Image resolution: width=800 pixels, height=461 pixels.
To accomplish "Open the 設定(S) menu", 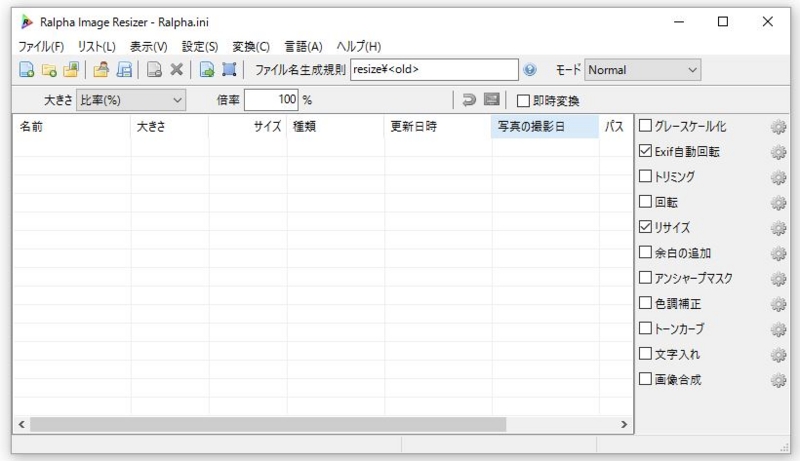I will pyautogui.click(x=200, y=46).
